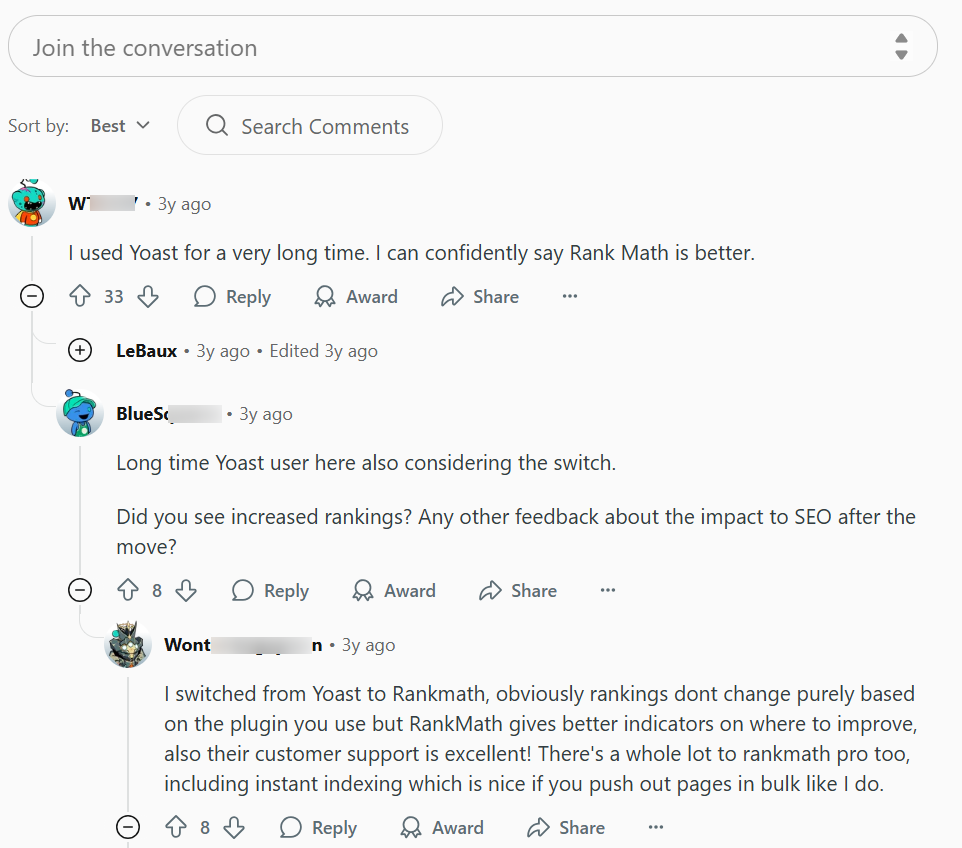Click the comment sorting chevrons
This screenshot has height=848, width=962.
pos(900,46)
